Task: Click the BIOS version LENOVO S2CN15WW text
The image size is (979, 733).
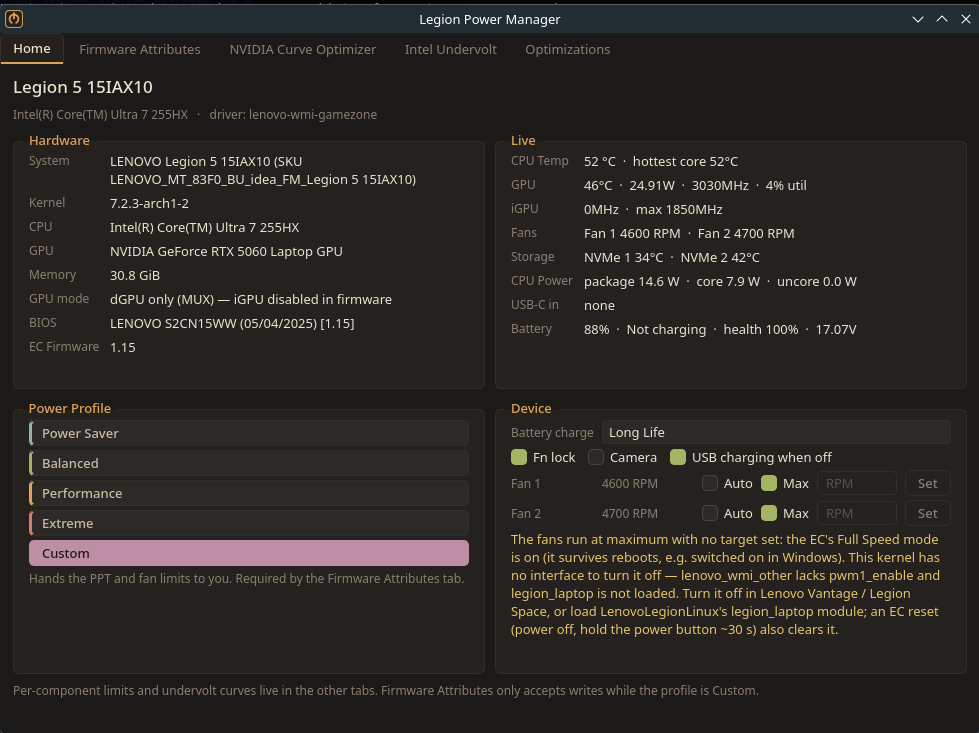Action: click(x=232, y=323)
